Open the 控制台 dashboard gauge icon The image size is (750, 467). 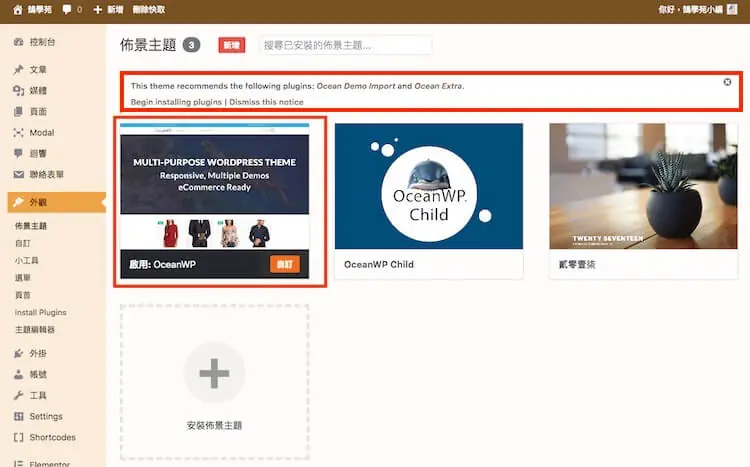(19, 42)
